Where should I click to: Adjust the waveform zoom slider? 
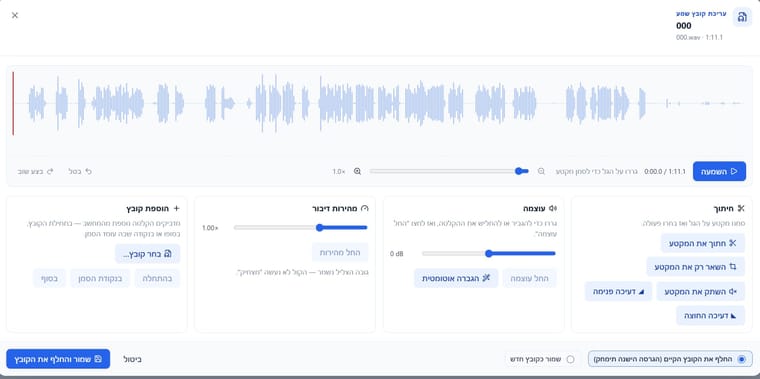click(x=449, y=171)
